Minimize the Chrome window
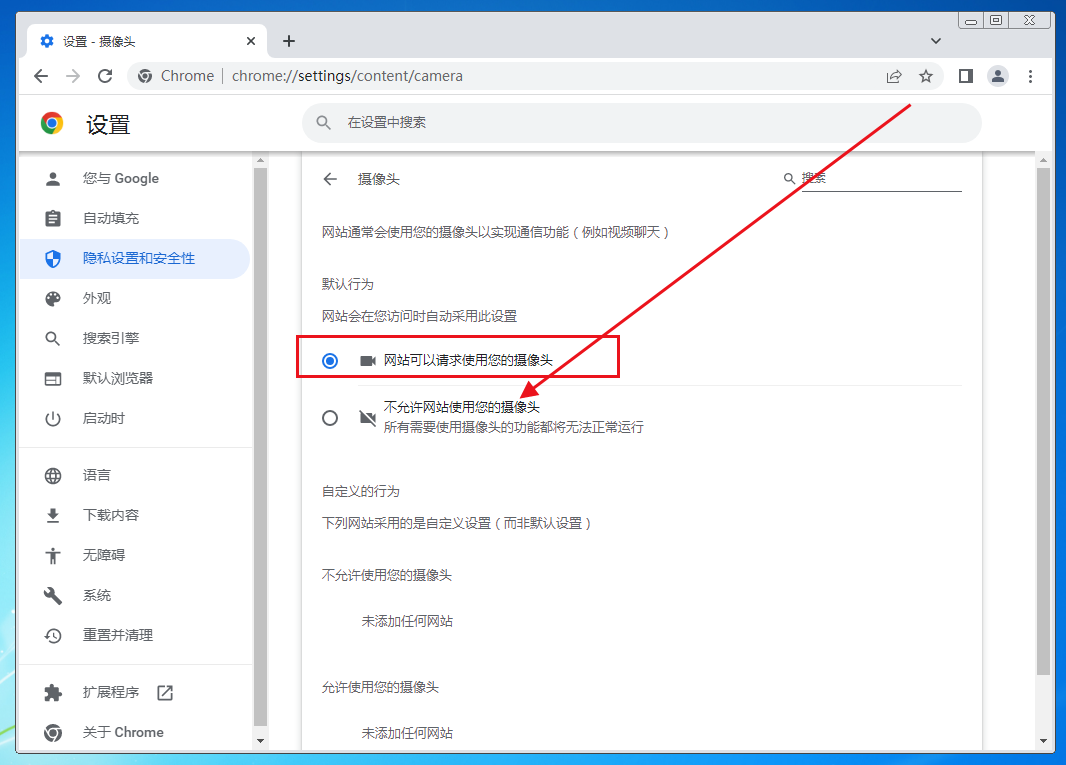The width and height of the screenshot is (1066, 765). click(x=971, y=21)
